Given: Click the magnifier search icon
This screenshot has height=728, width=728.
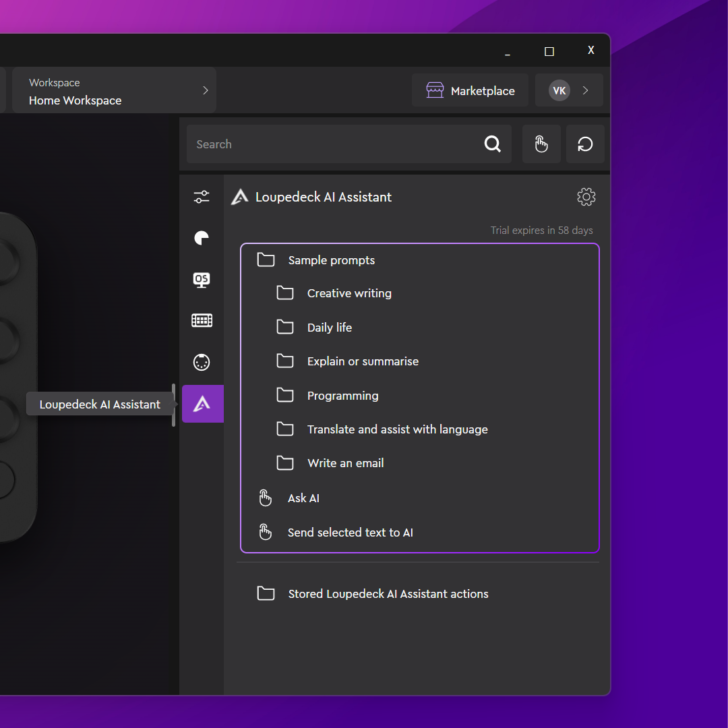Looking at the screenshot, I should [x=493, y=144].
